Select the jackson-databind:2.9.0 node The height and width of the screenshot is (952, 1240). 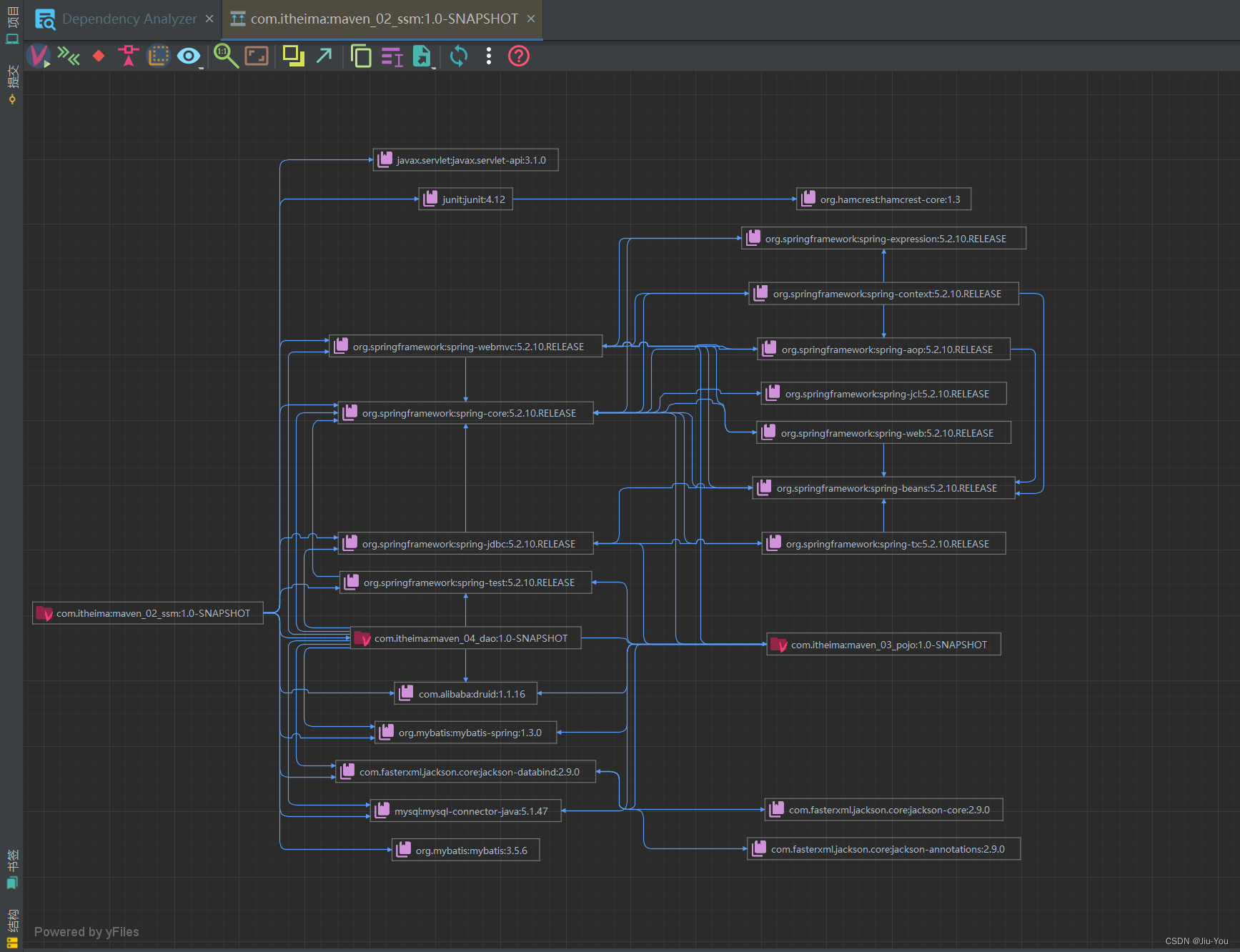(465, 772)
